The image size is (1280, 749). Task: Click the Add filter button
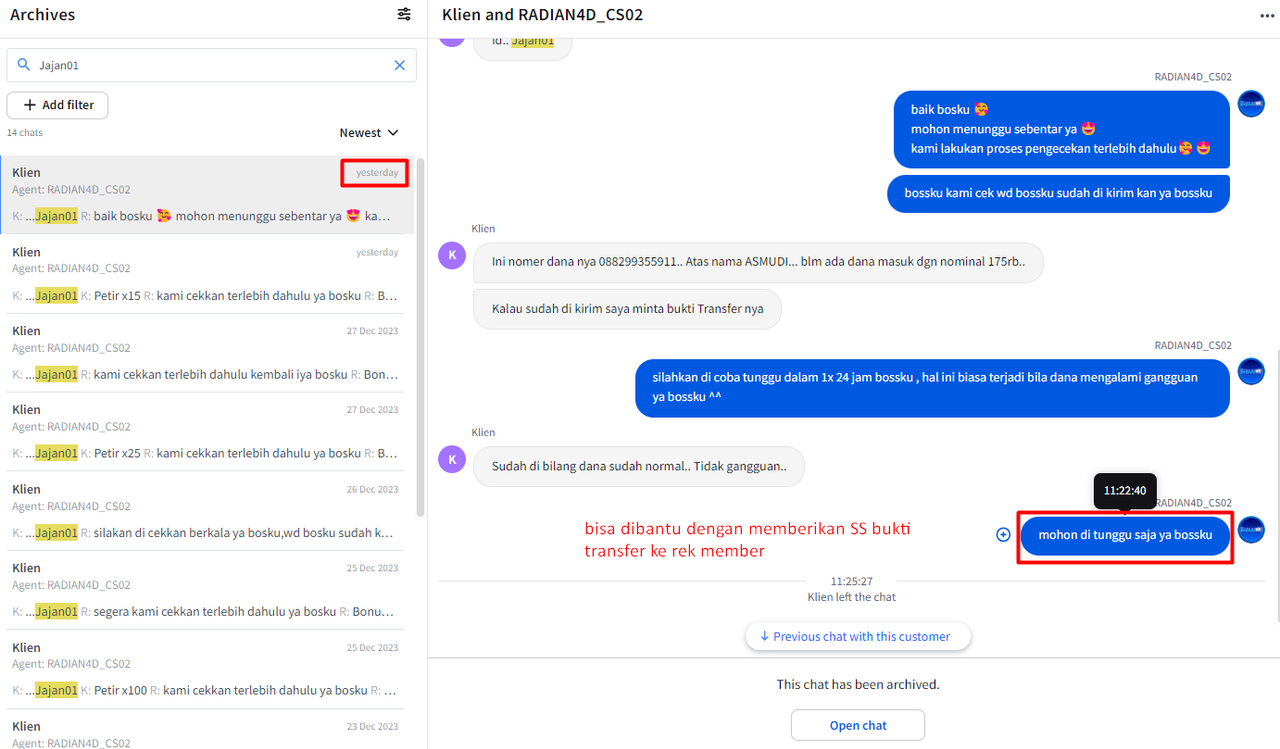(57, 104)
